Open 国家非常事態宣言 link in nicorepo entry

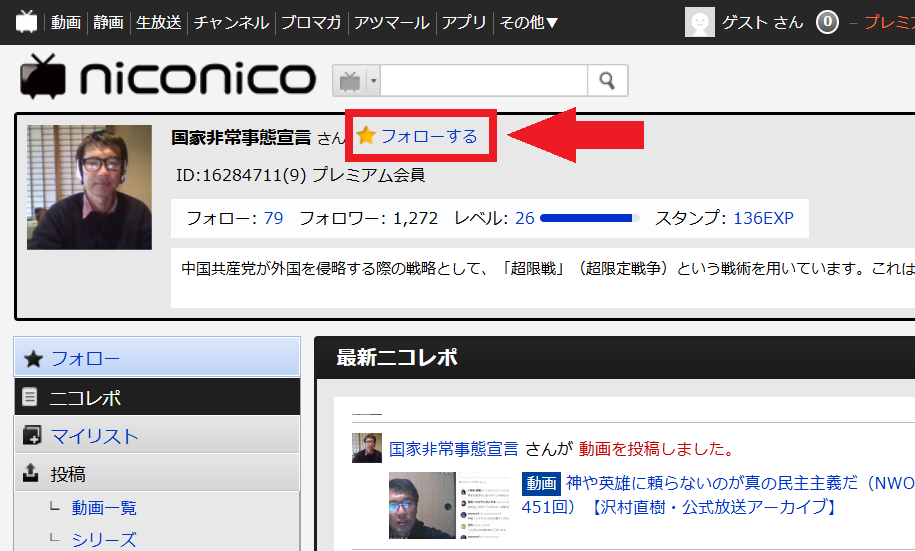click(x=453, y=449)
